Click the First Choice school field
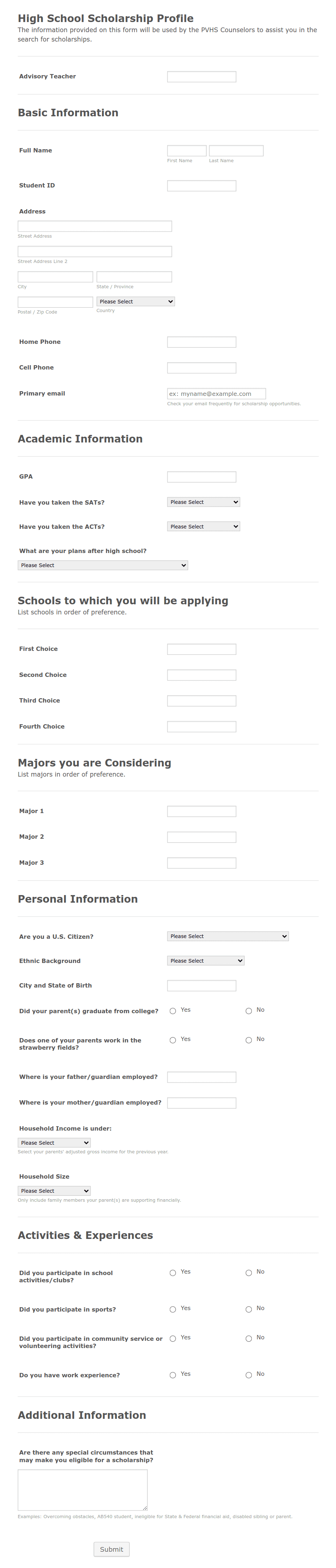The image size is (336, 1568). pyautogui.click(x=202, y=649)
